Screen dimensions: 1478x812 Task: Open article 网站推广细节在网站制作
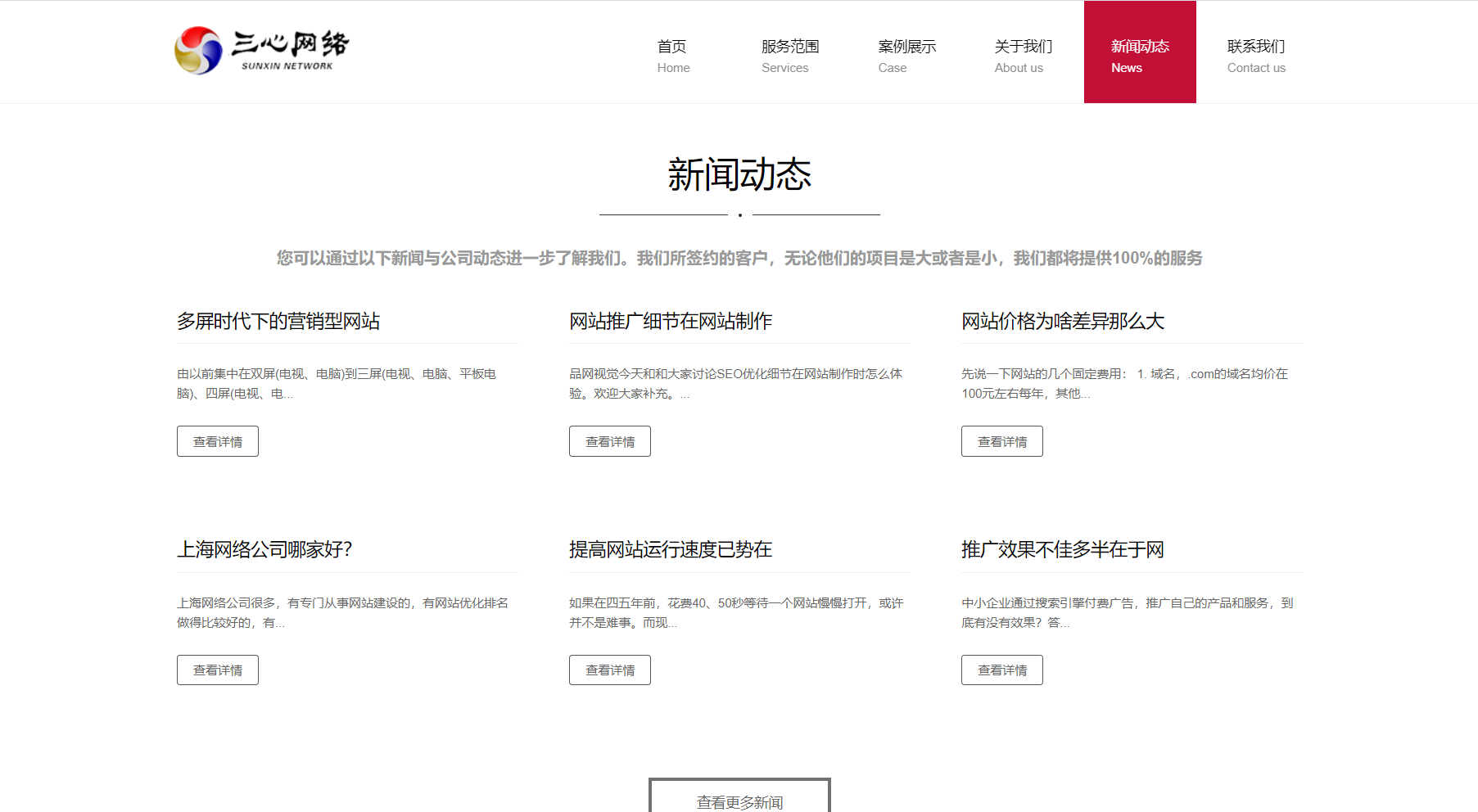point(671,322)
